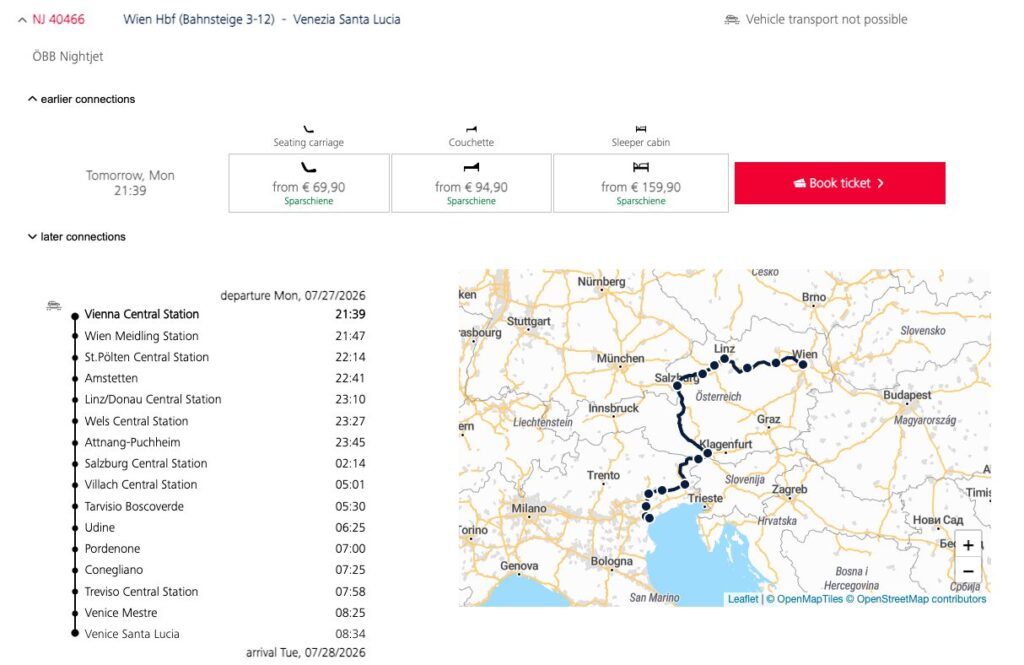Click the Udine stop
The image size is (1024, 665).
tap(99, 527)
